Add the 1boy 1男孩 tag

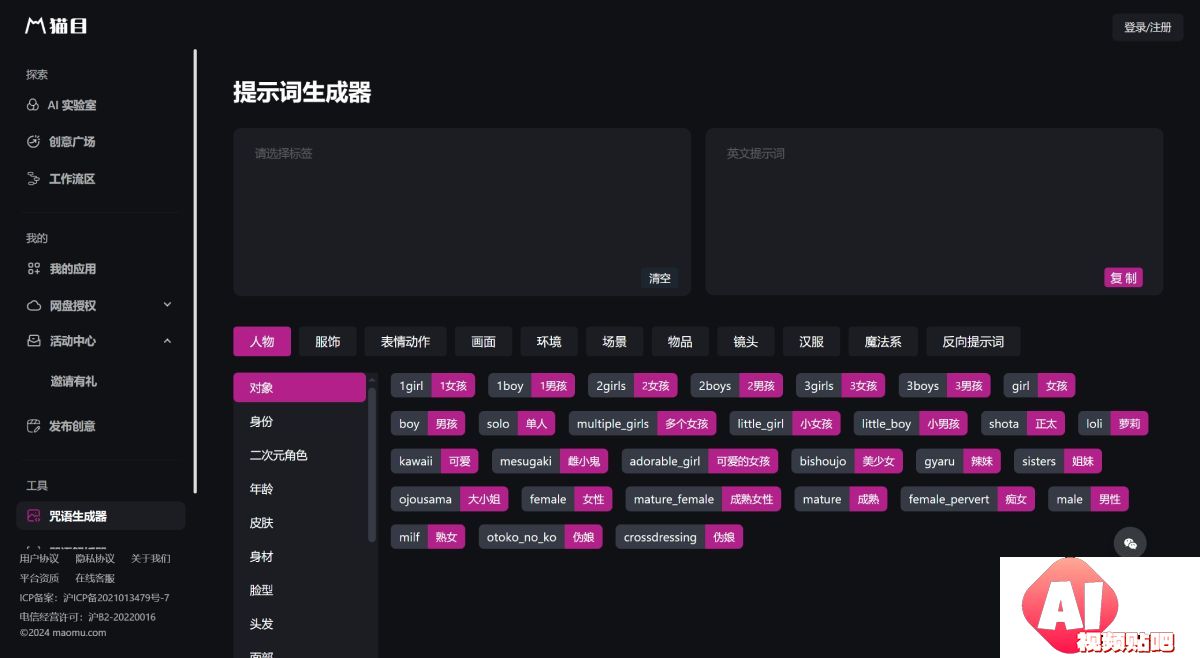(x=531, y=385)
